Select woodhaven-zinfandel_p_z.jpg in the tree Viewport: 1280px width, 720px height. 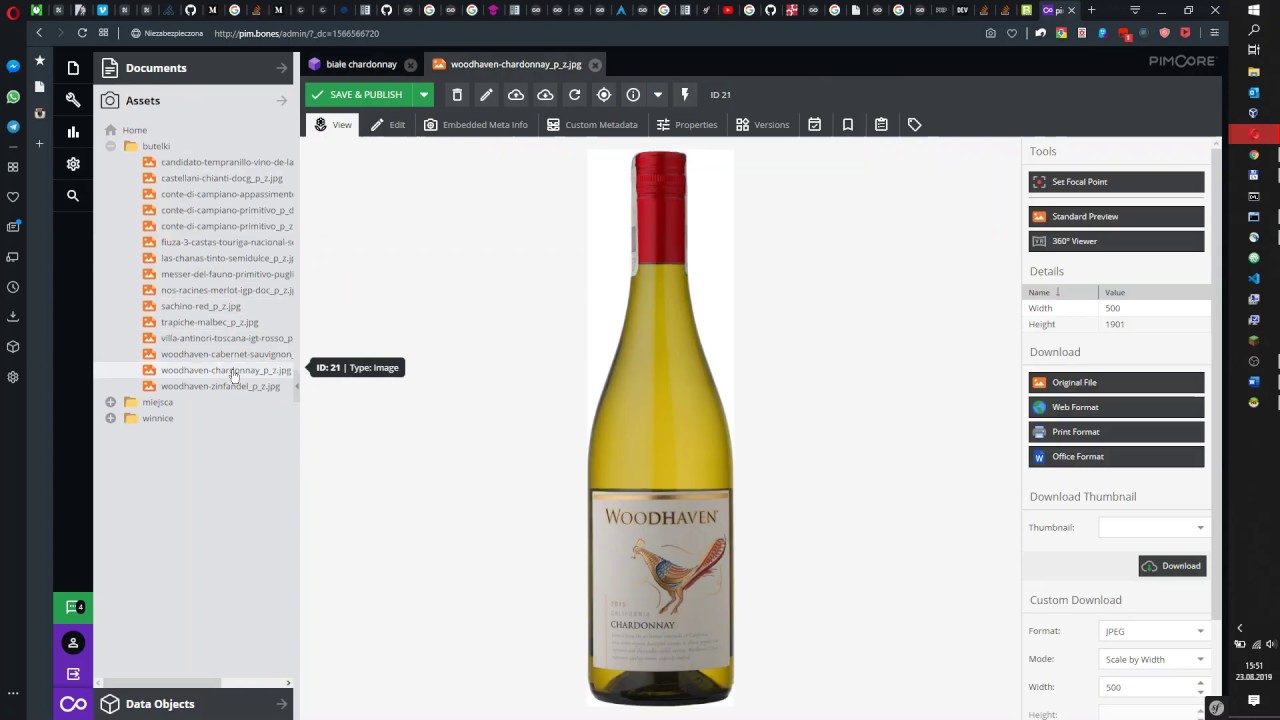[x=220, y=386]
